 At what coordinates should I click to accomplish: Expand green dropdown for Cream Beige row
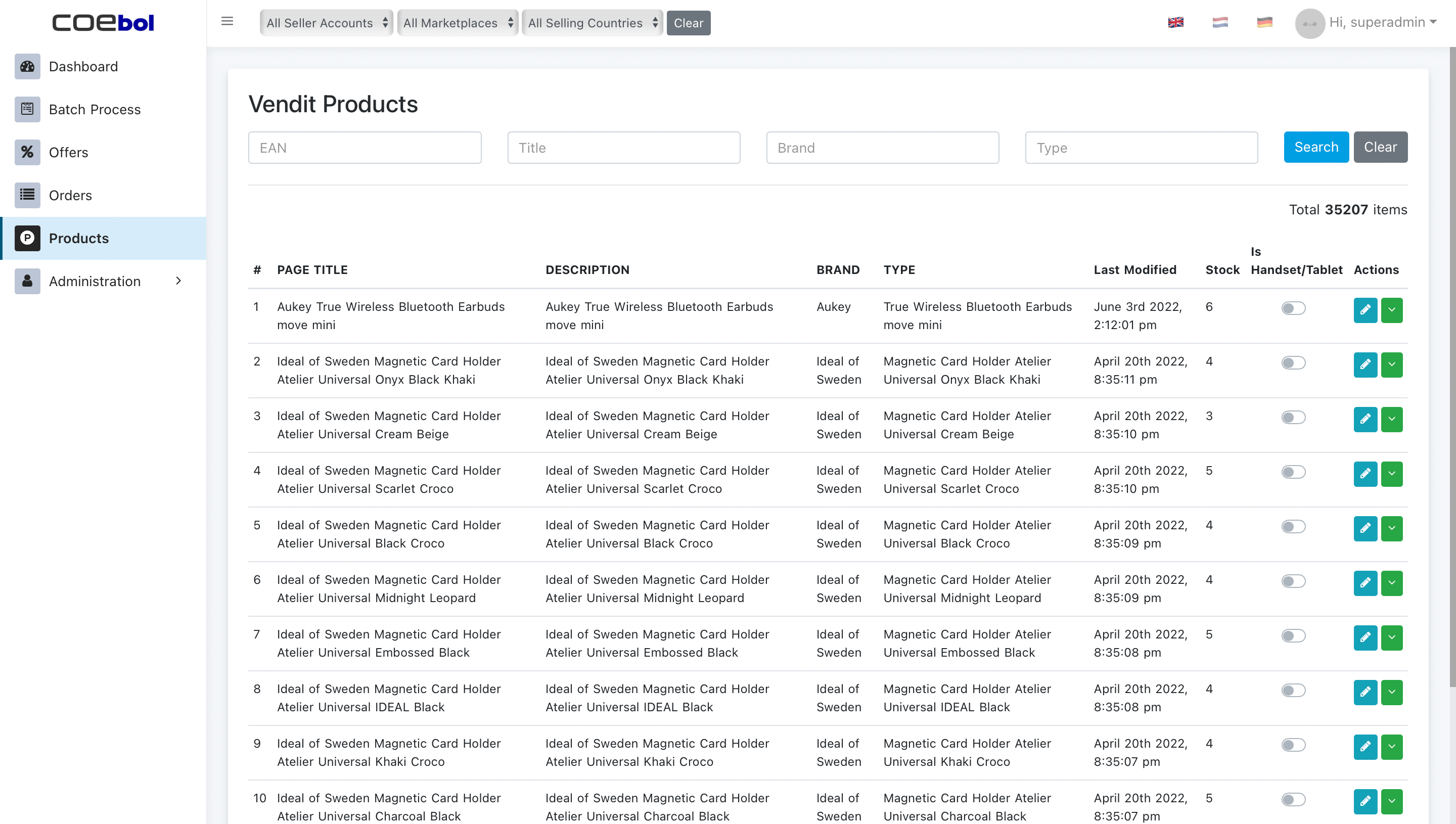(x=1391, y=420)
